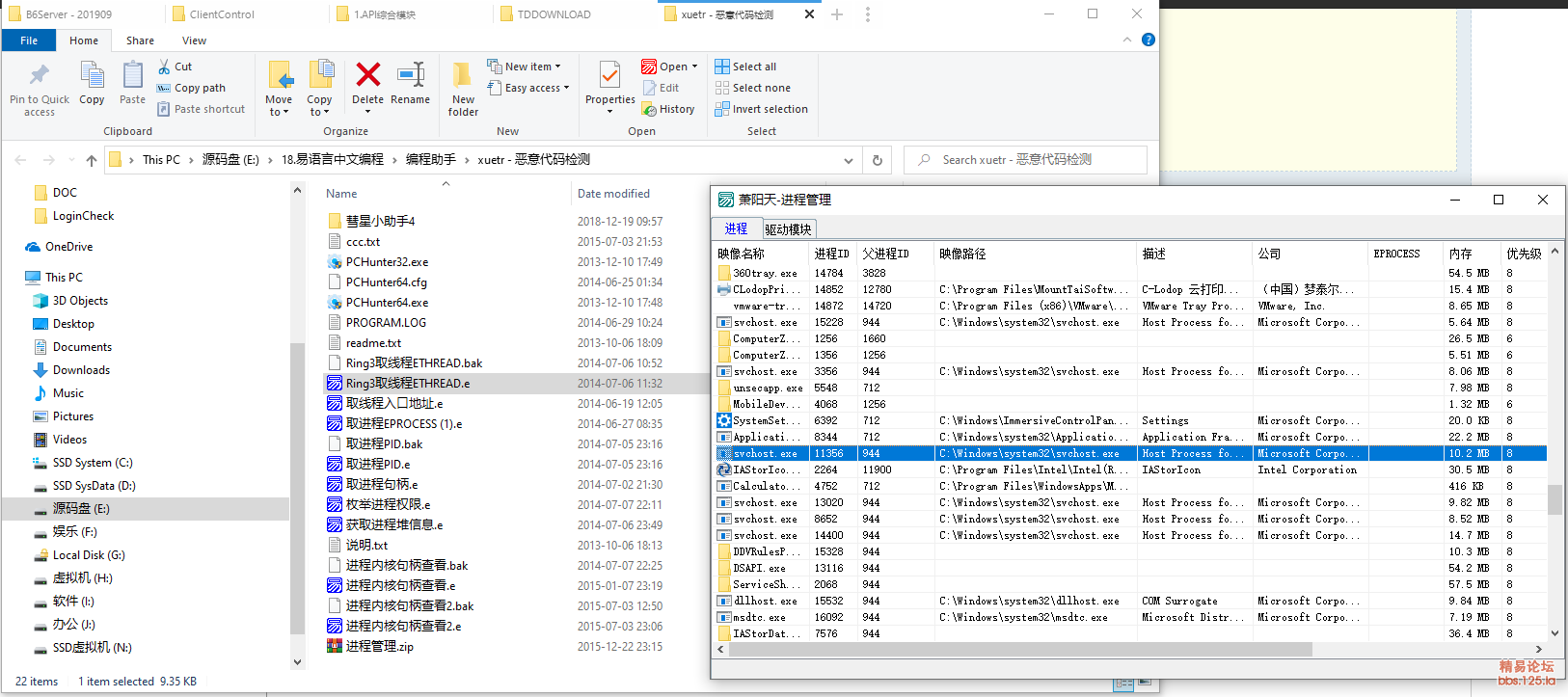Switch to the 驱动模块 tab

(x=788, y=228)
